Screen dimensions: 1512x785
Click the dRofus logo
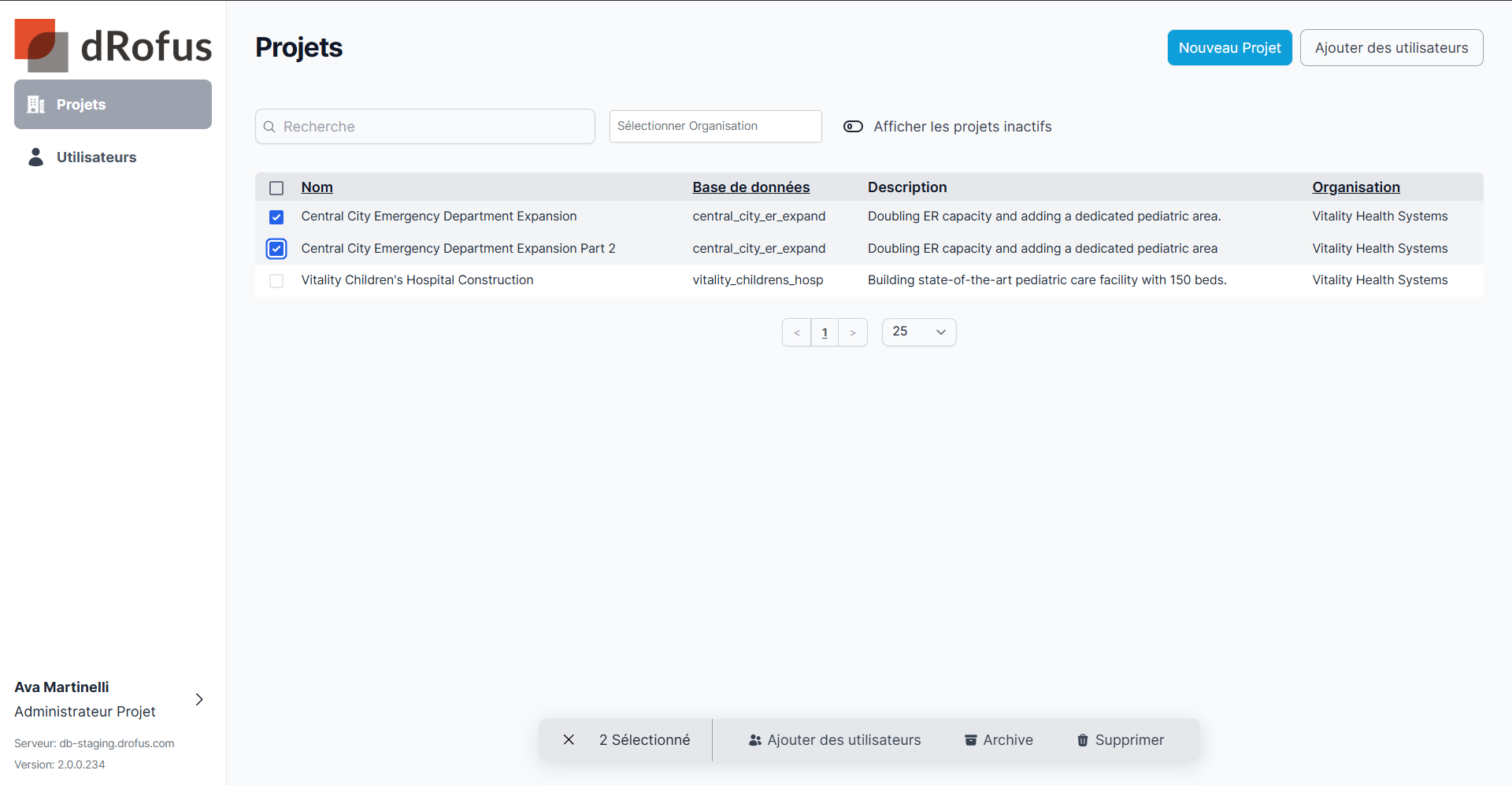coord(113,46)
